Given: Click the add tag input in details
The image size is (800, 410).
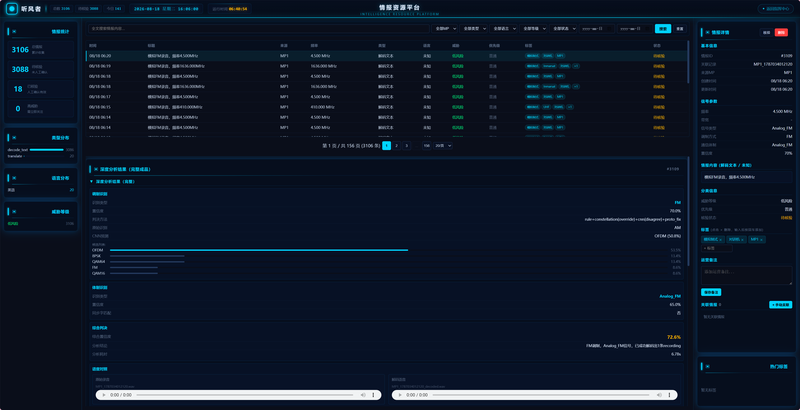Looking at the screenshot, I should [x=717, y=248].
